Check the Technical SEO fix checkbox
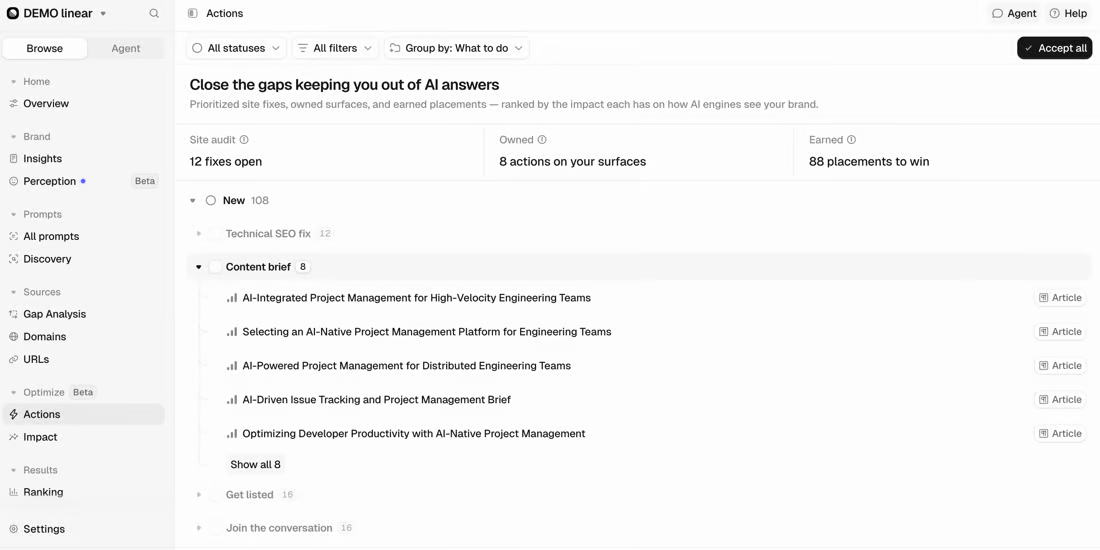The height and width of the screenshot is (550, 1100). 215,234
